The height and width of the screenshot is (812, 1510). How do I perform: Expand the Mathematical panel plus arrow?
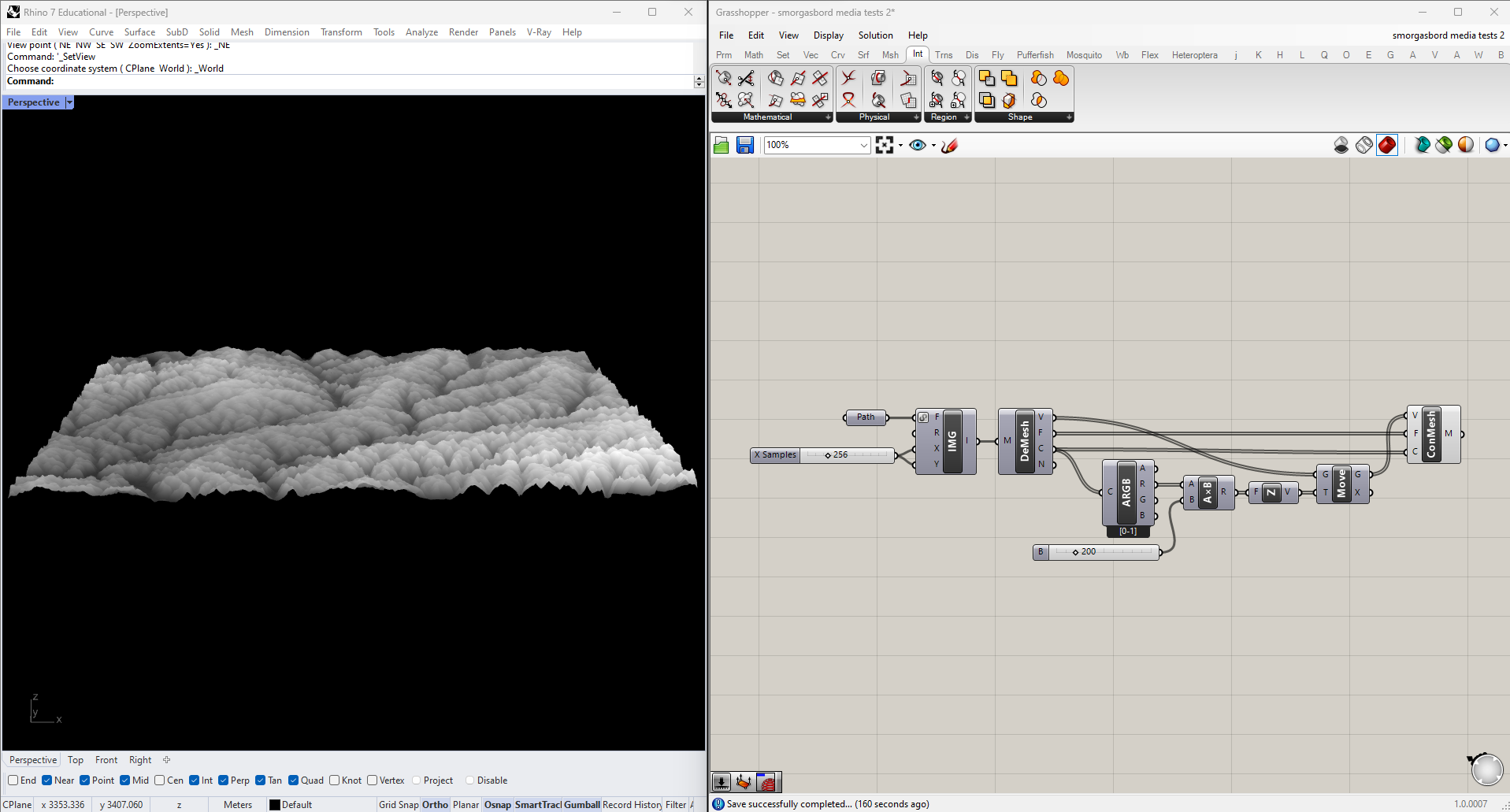(828, 117)
